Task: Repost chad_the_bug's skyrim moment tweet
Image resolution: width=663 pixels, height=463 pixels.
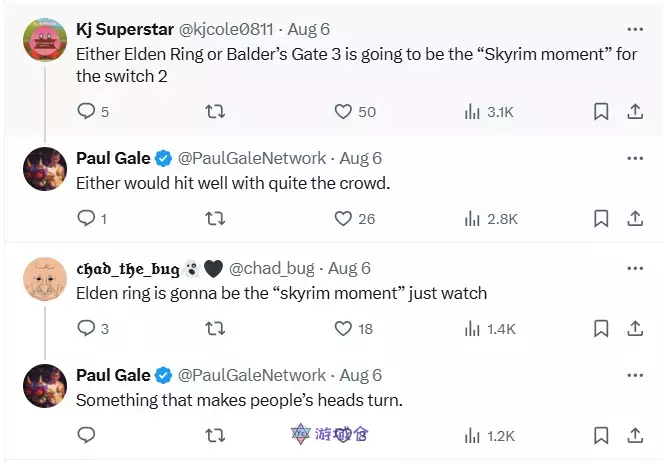Action: [214, 327]
